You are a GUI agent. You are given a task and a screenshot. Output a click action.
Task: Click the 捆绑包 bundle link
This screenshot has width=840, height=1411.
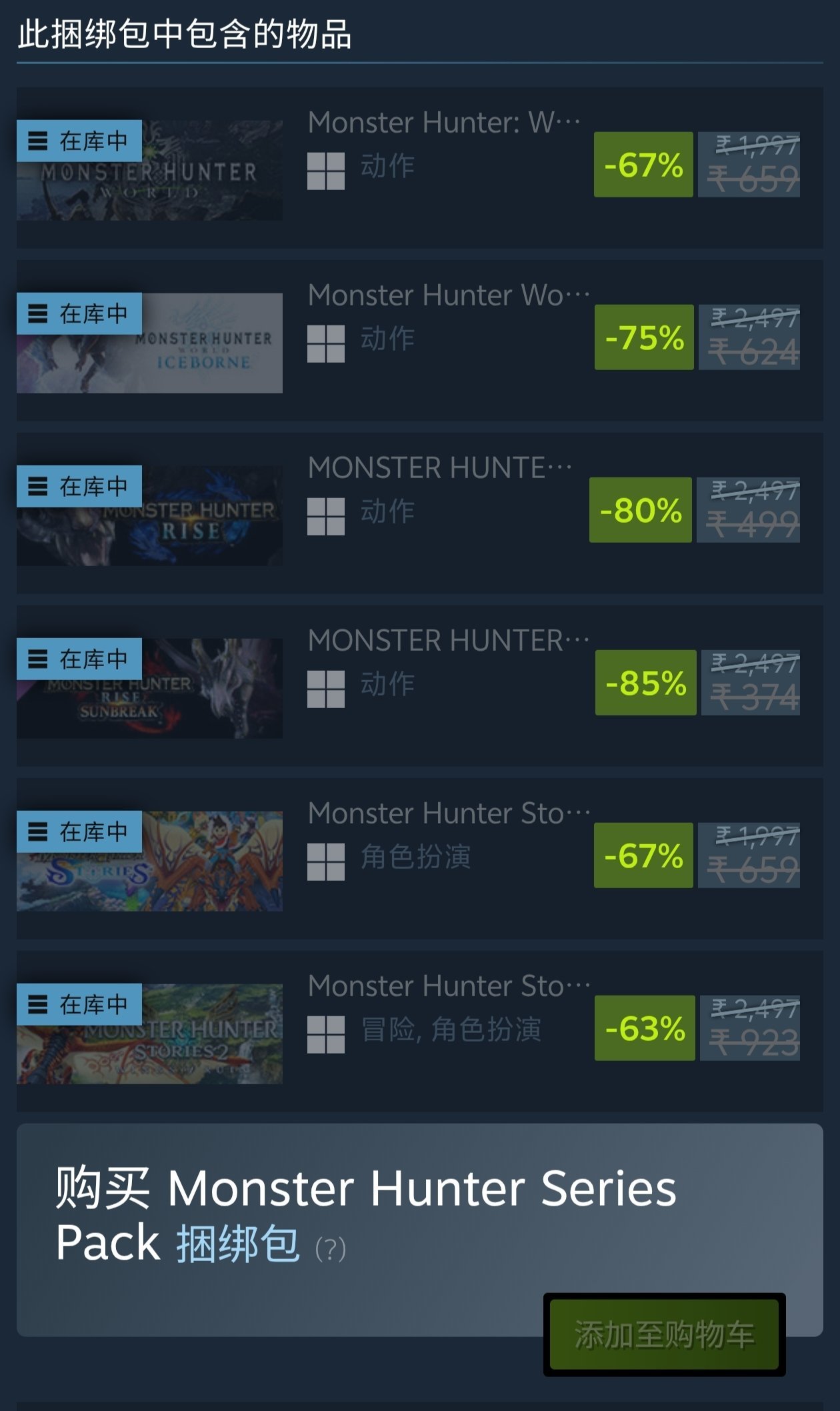(238, 1244)
